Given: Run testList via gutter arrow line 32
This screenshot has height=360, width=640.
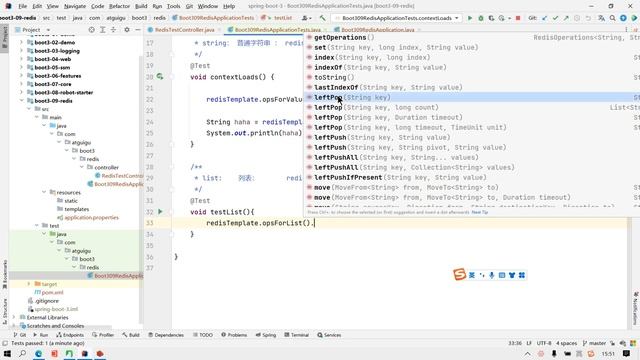Looking at the screenshot, I should point(160,211).
